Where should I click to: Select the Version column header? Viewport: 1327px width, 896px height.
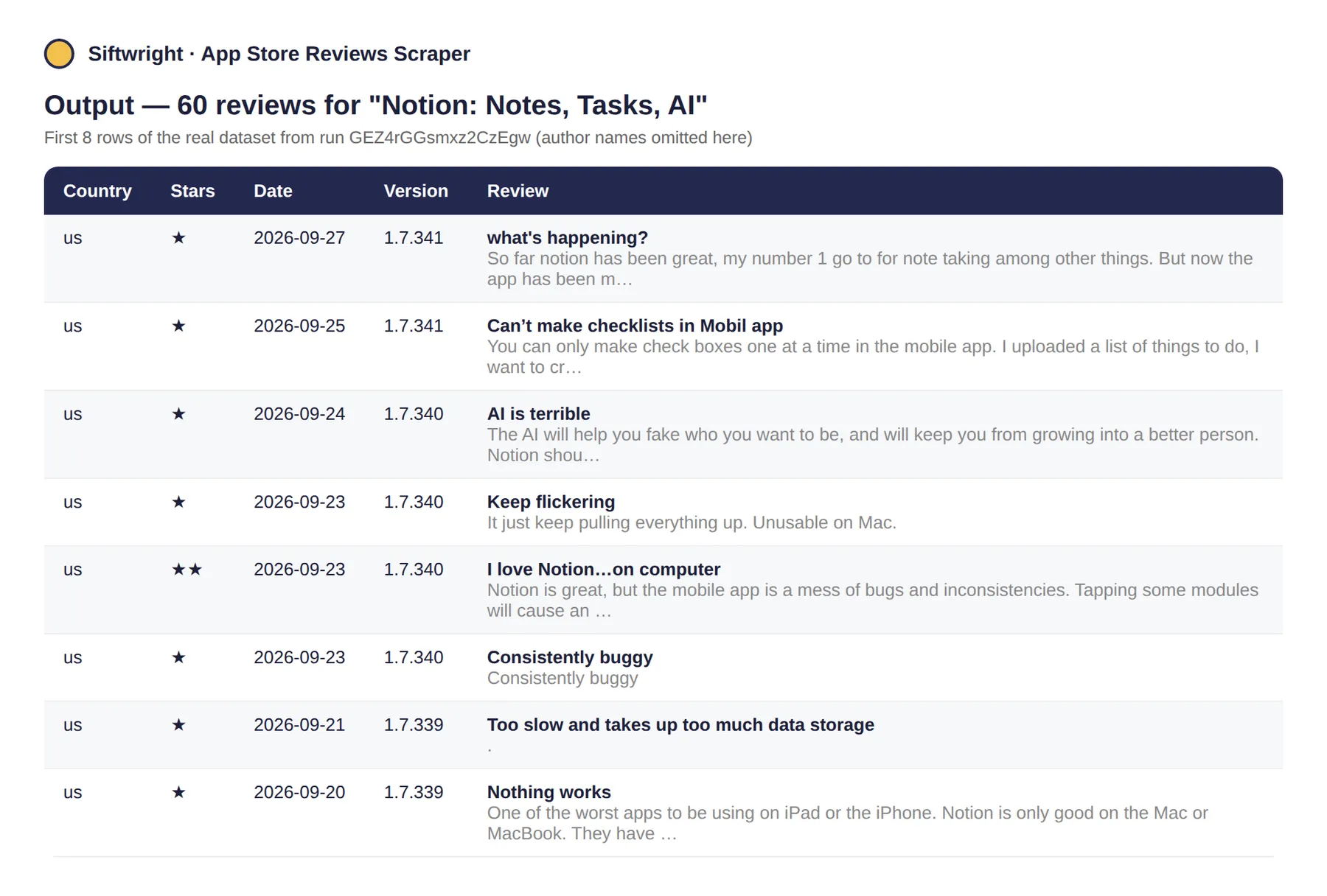(416, 191)
